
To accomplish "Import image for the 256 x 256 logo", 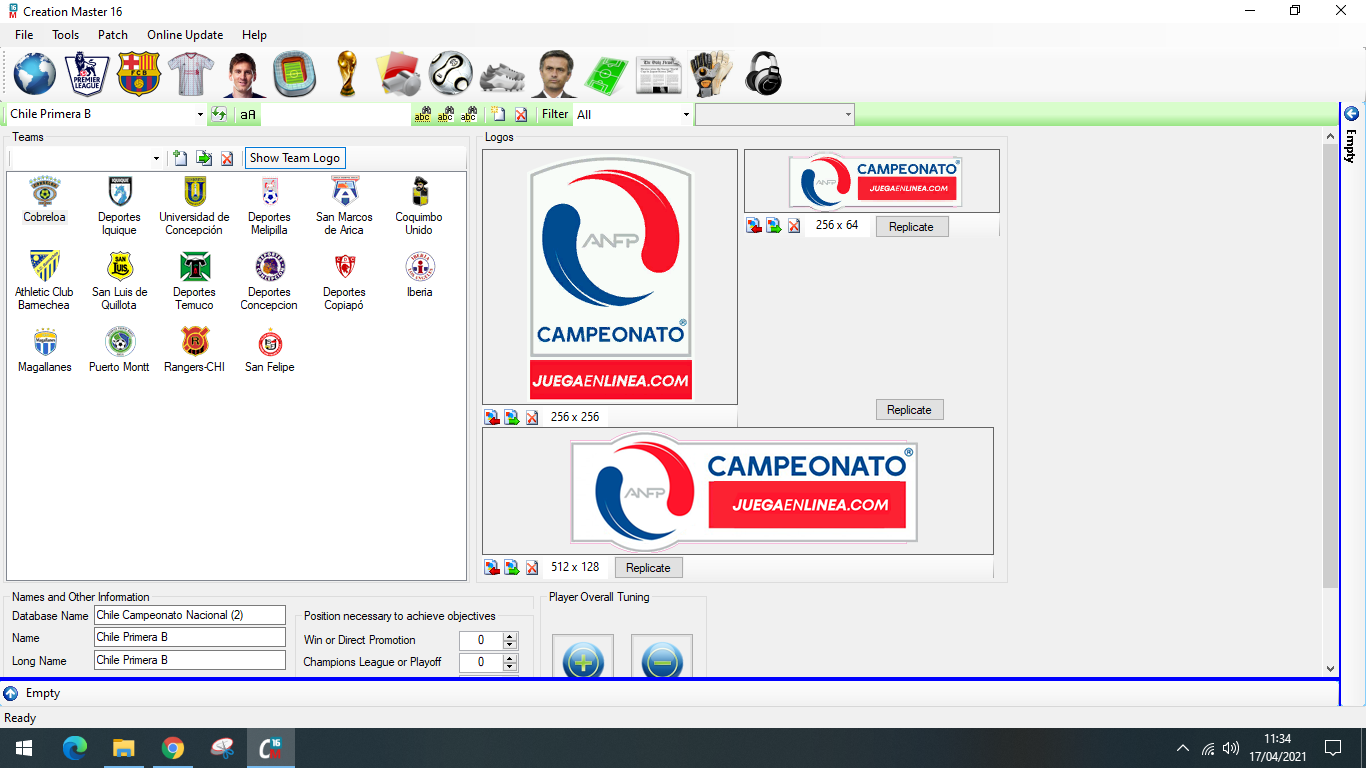I will [492, 417].
